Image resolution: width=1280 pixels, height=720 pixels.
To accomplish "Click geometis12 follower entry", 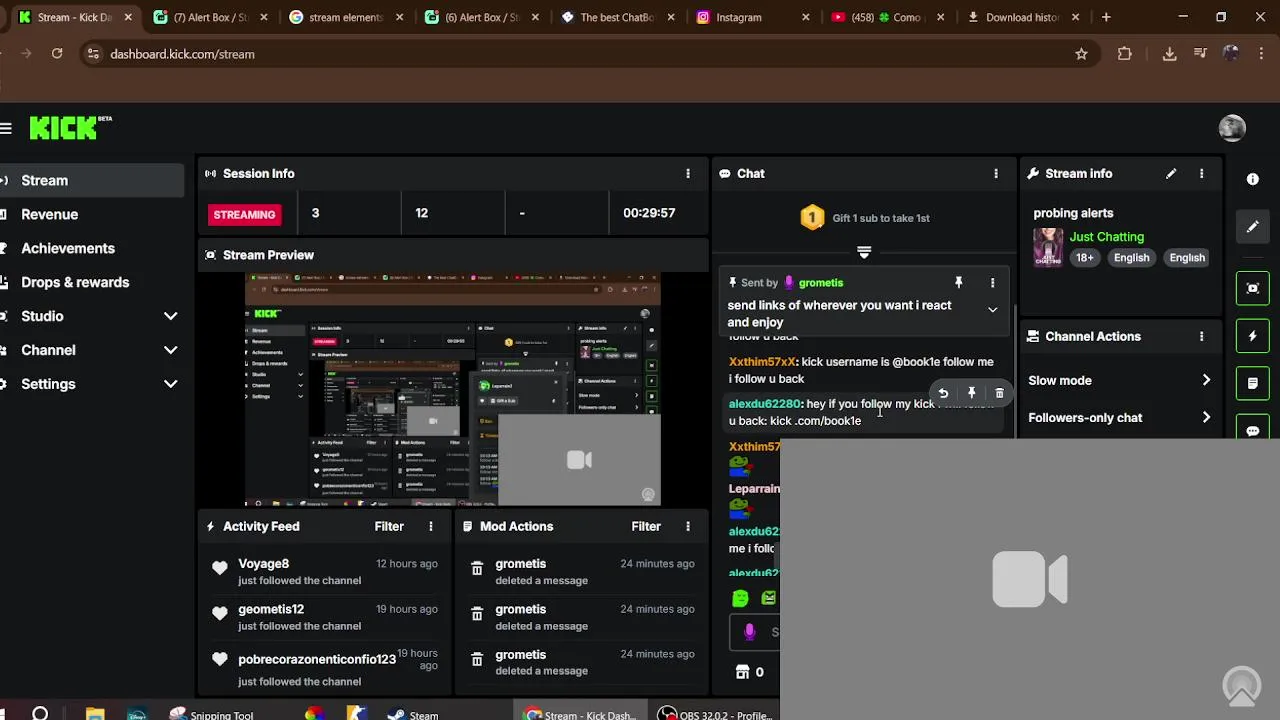I will [x=271, y=609].
